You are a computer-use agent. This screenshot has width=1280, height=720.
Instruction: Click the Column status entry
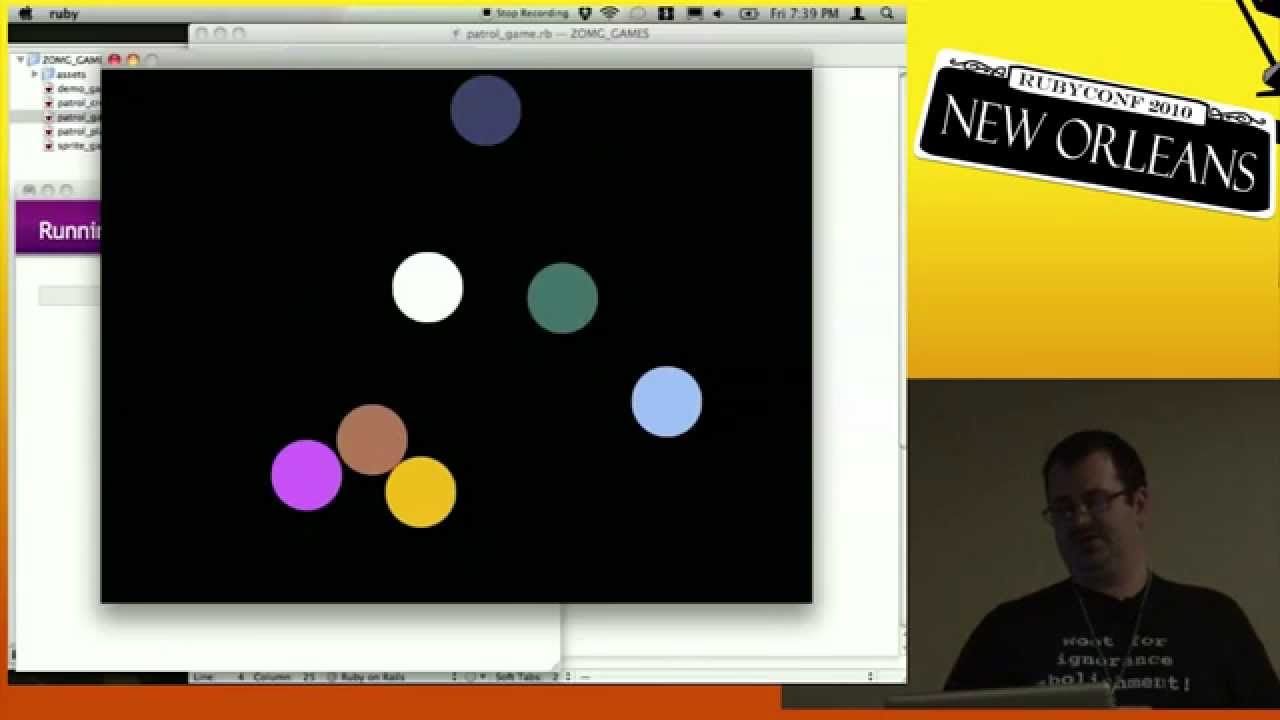point(286,677)
